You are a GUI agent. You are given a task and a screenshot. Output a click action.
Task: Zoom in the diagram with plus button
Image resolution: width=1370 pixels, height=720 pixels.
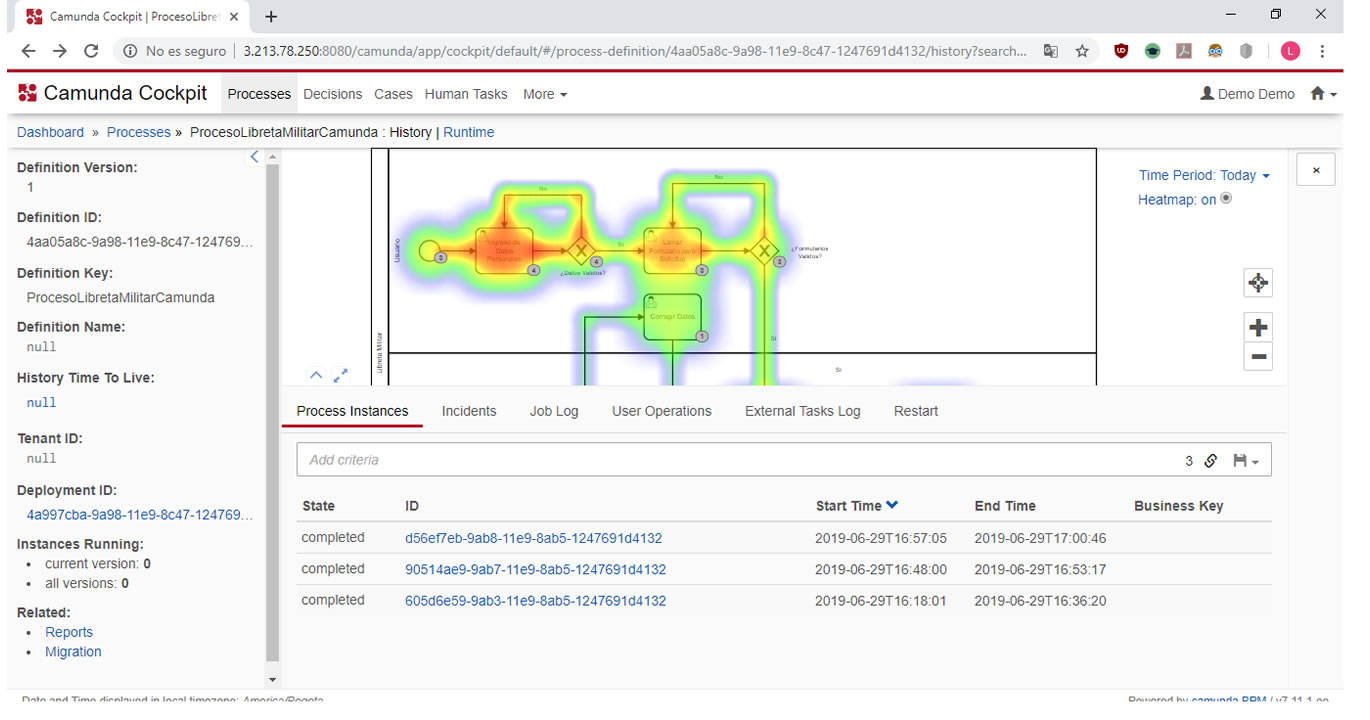tap(1258, 327)
